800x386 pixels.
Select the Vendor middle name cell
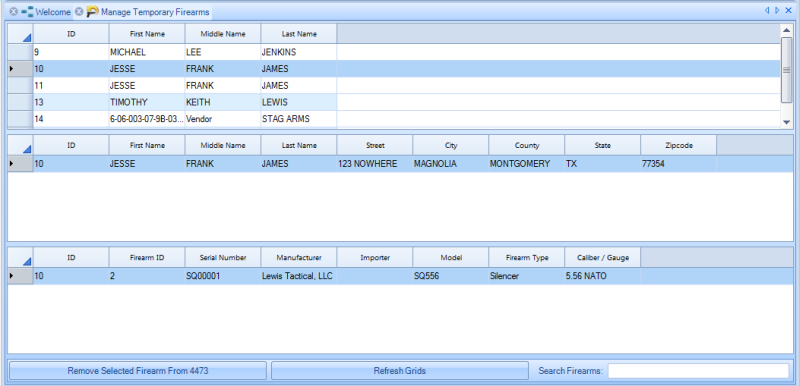tap(223, 119)
